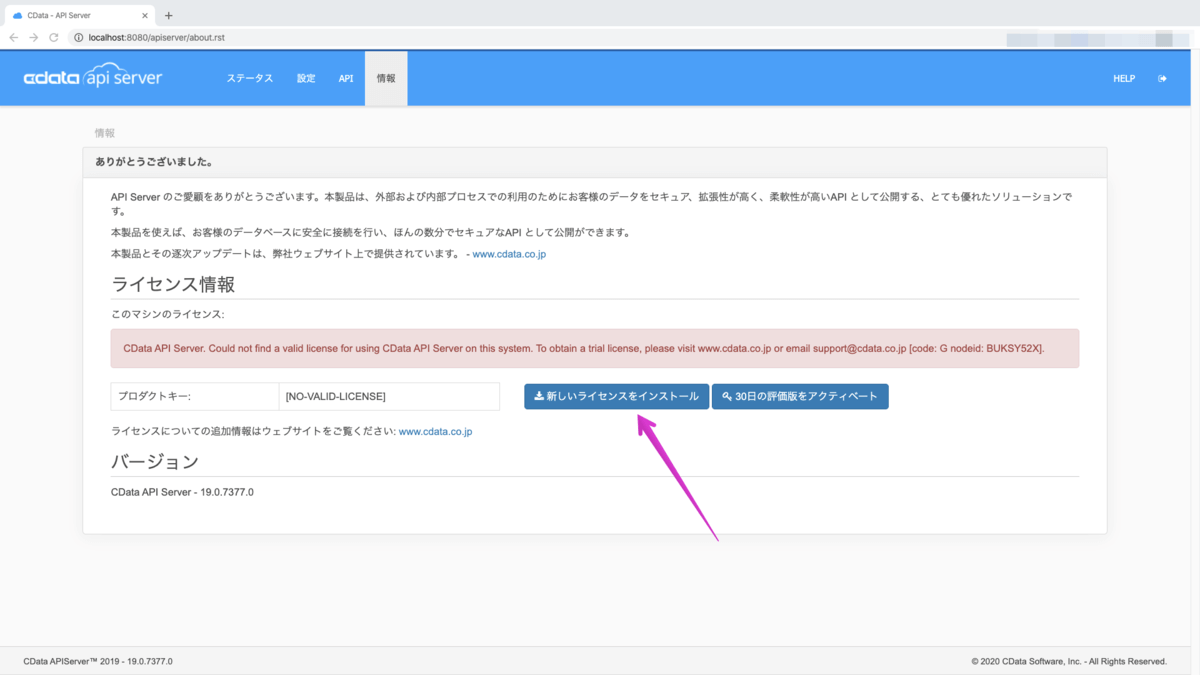1200x675 pixels.
Task: Open the HELP link in header
Action: (x=1124, y=78)
